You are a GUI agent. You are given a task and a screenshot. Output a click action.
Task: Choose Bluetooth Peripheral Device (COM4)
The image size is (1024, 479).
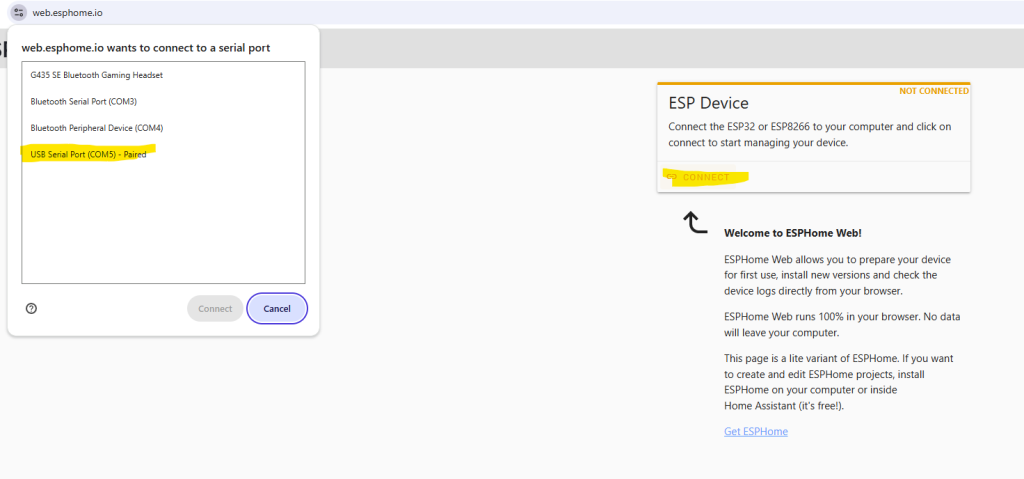163,128
